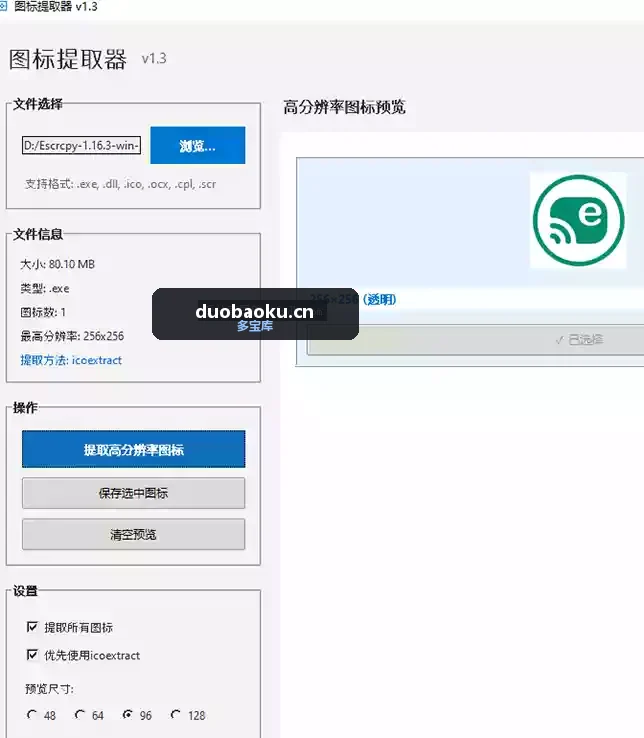644x738 pixels.
Task: Click the 提取方法: icoextract text
Action: coord(71,361)
